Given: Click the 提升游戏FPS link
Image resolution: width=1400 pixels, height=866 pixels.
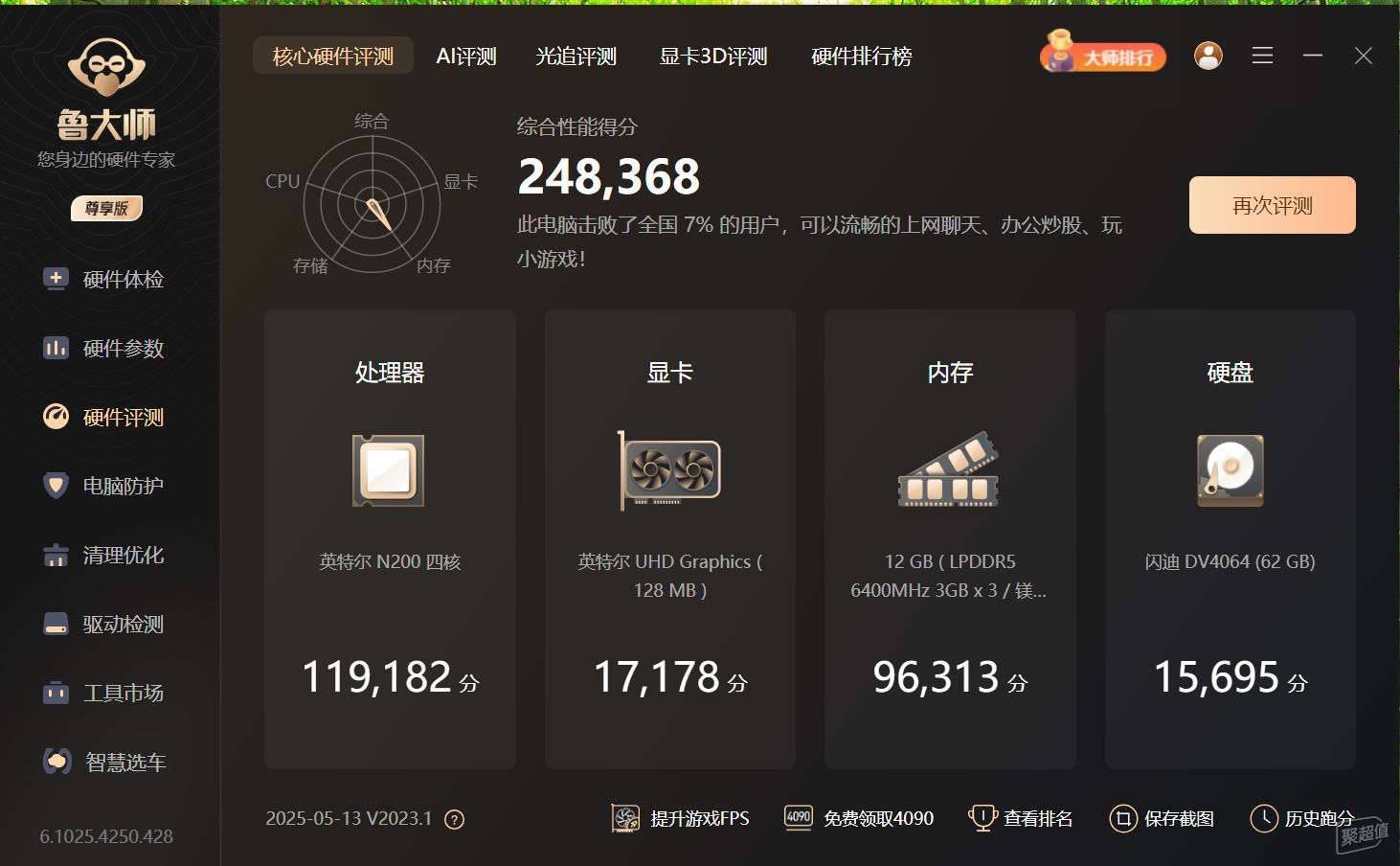Looking at the screenshot, I should pos(700,819).
